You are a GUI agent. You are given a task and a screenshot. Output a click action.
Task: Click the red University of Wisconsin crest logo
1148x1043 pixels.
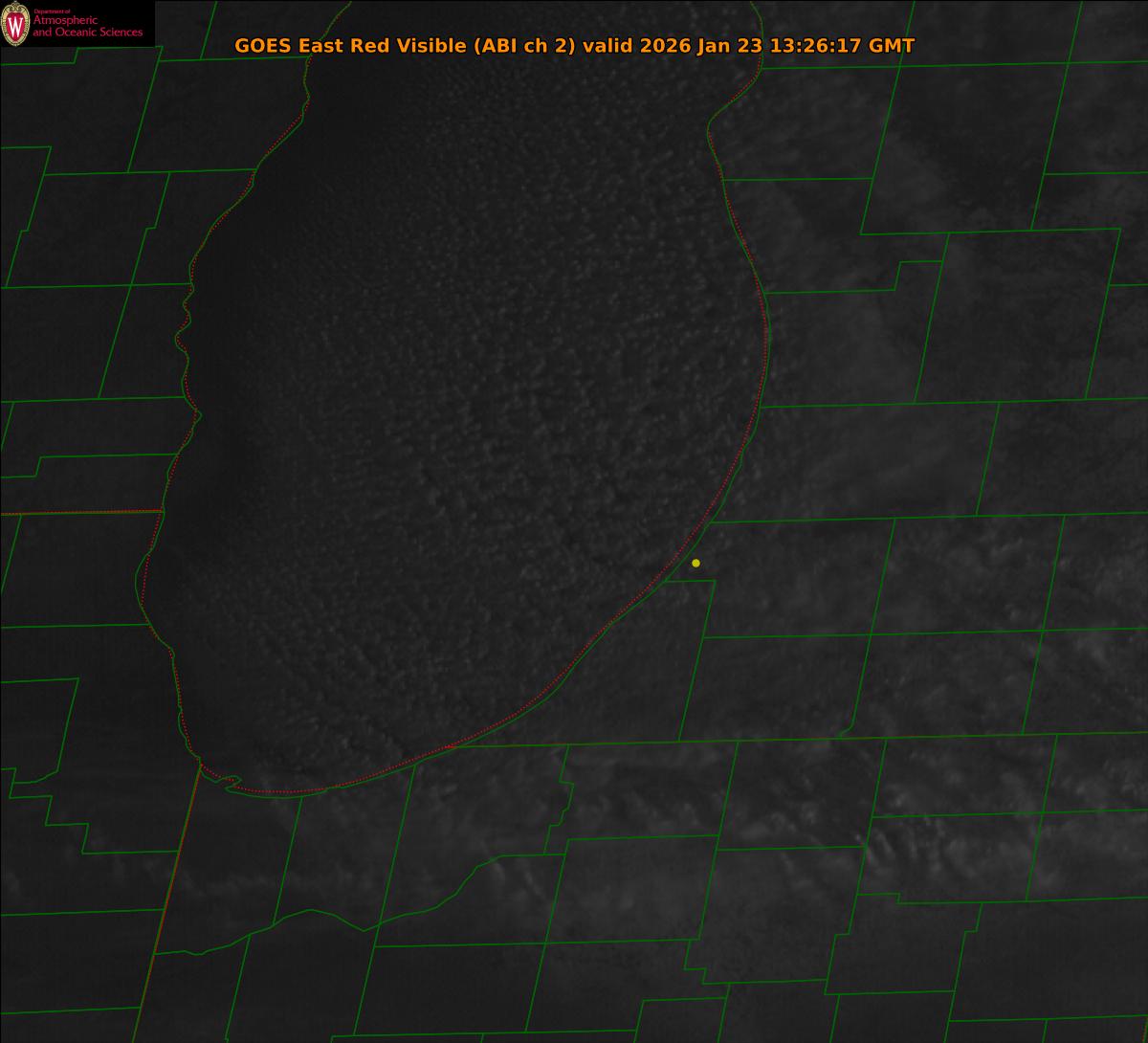(x=15, y=24)
